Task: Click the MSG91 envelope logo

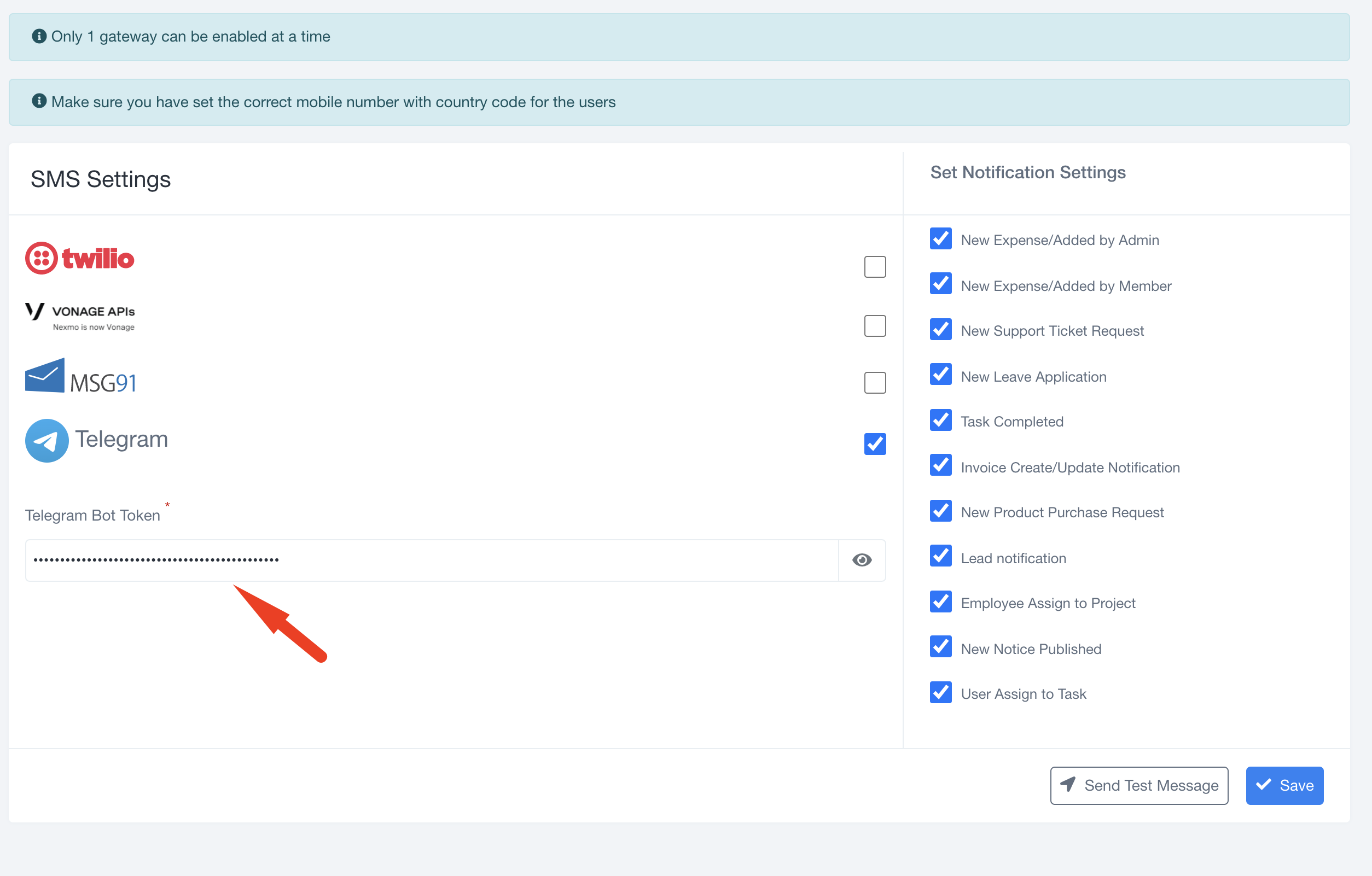Action: click(45, 376)
